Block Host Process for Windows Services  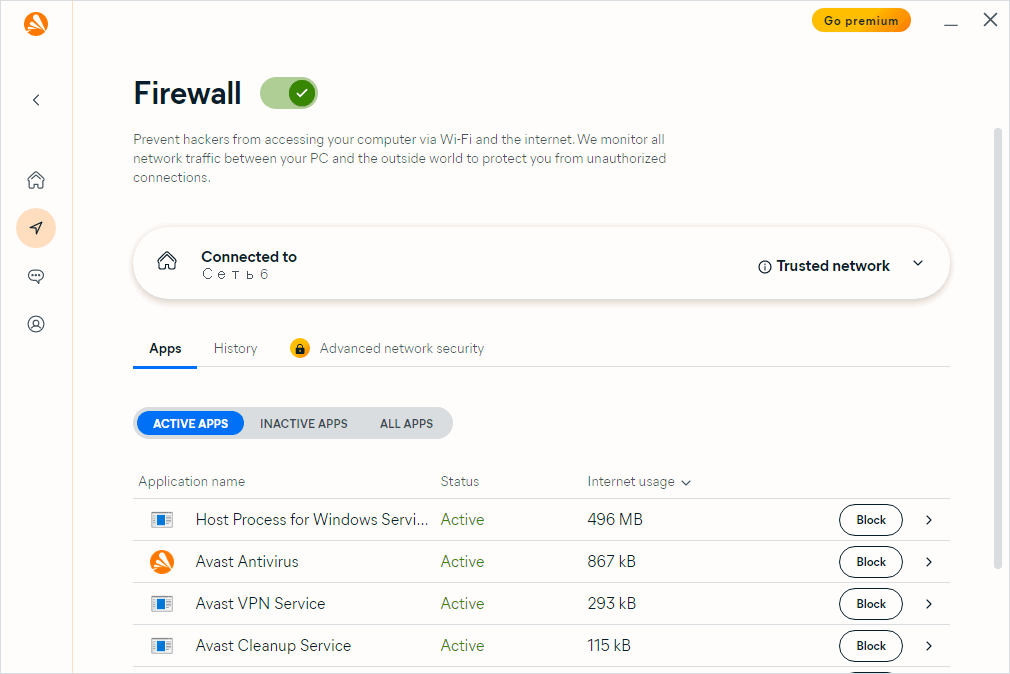870,520
